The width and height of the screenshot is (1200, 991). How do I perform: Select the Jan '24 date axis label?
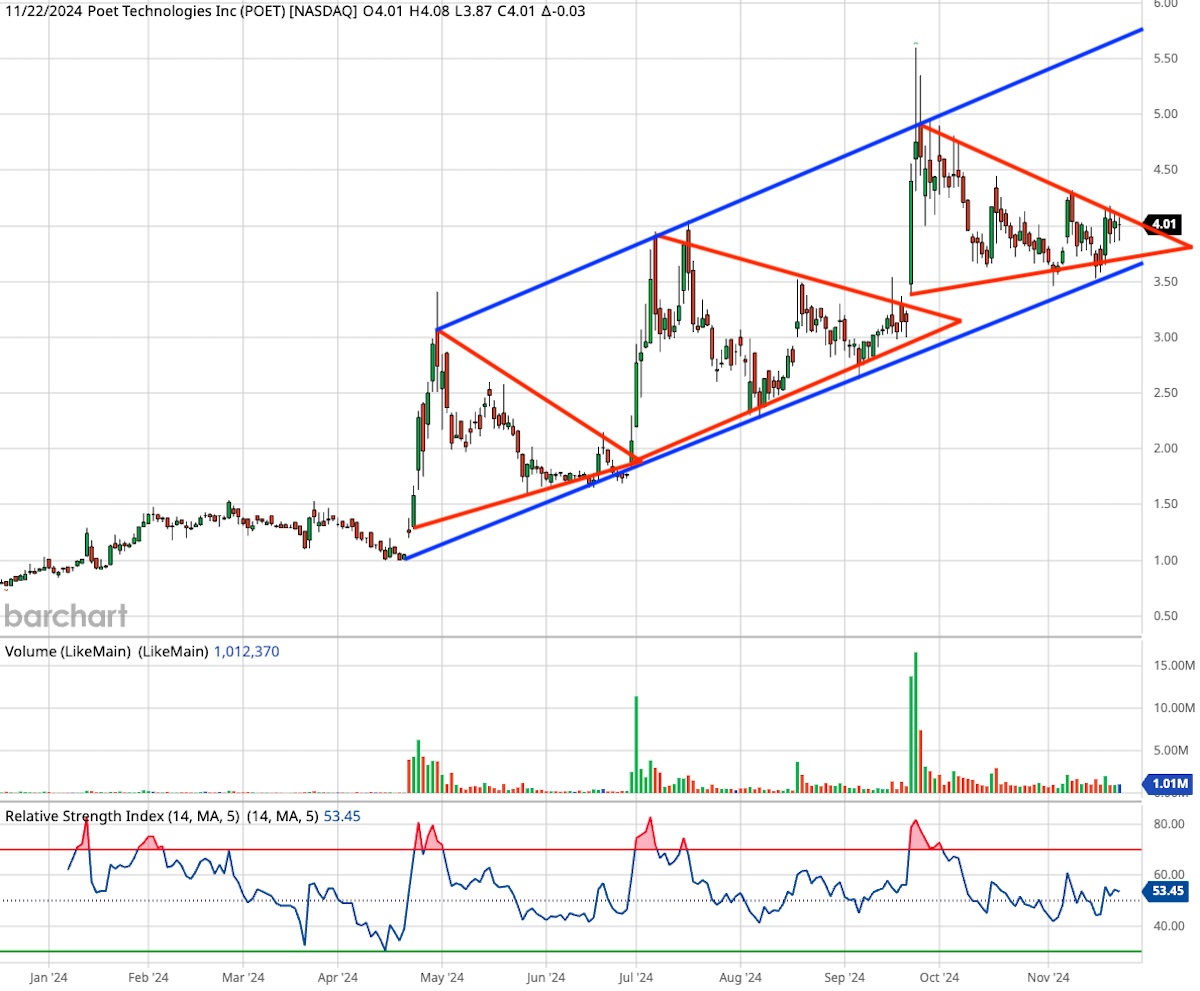tap(47, 975)
